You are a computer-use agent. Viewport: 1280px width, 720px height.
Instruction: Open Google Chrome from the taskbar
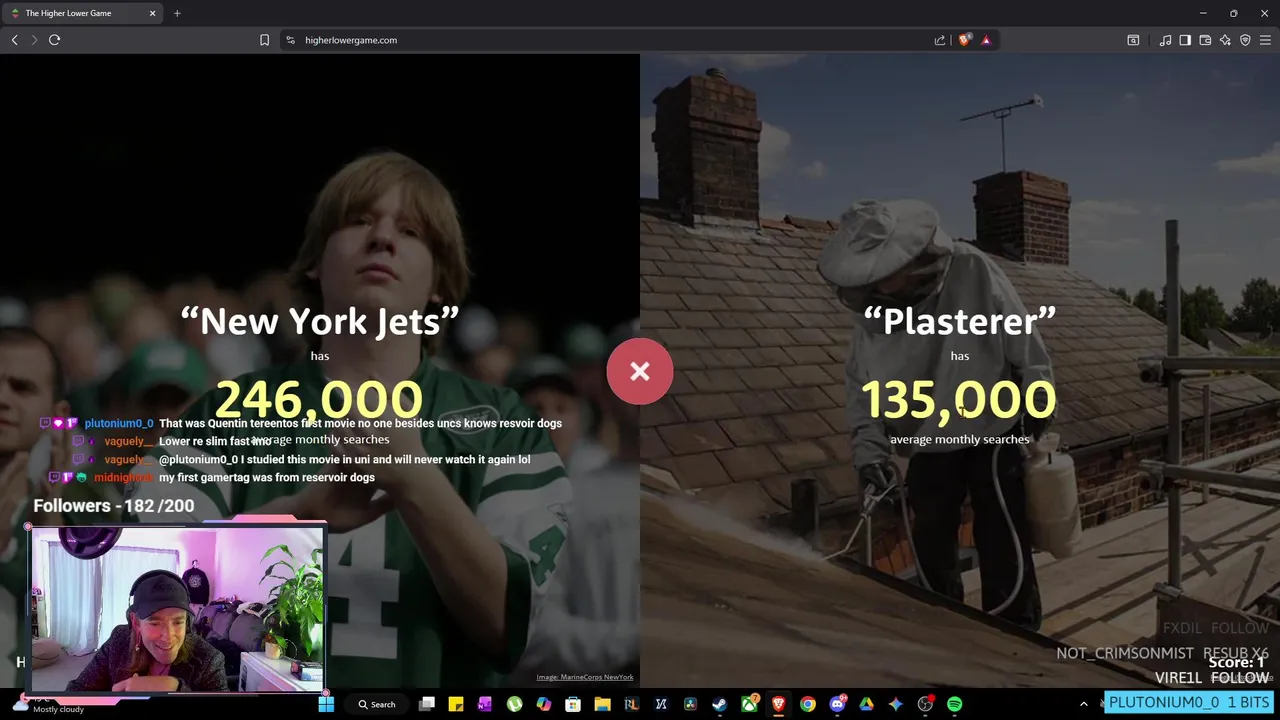click(x=807, y=704)
